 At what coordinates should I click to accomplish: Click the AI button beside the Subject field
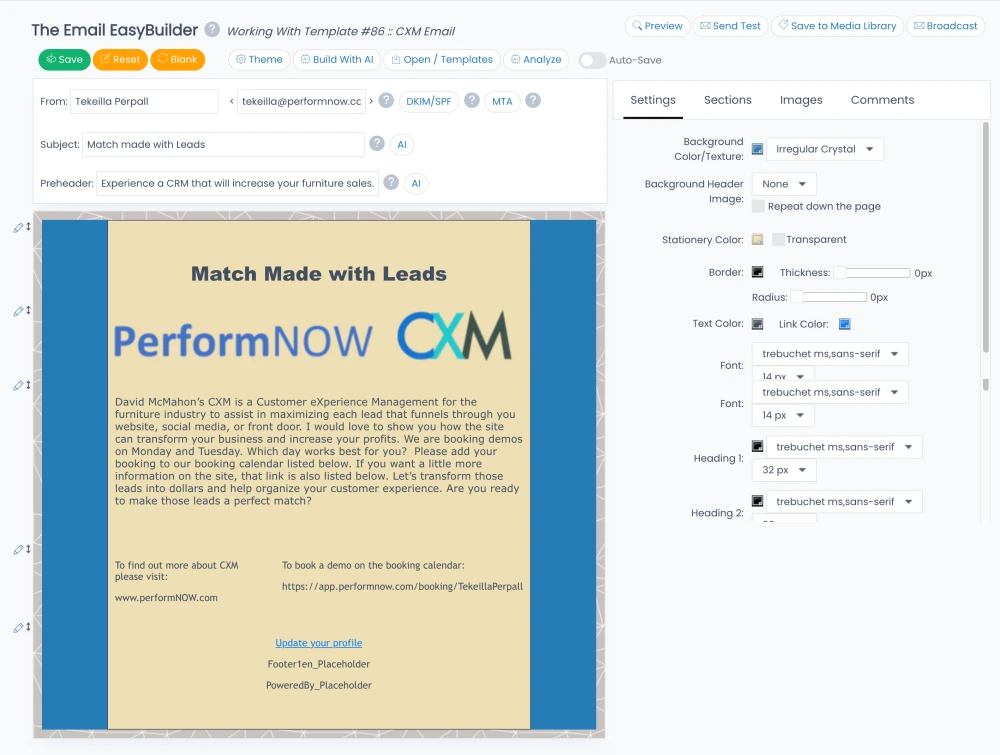(x=402, y=145)
